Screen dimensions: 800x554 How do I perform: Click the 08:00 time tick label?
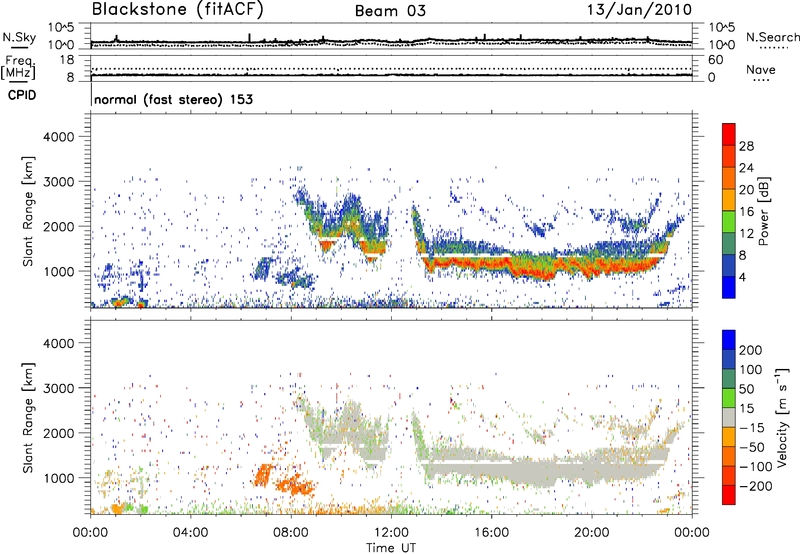pos(290,533)
